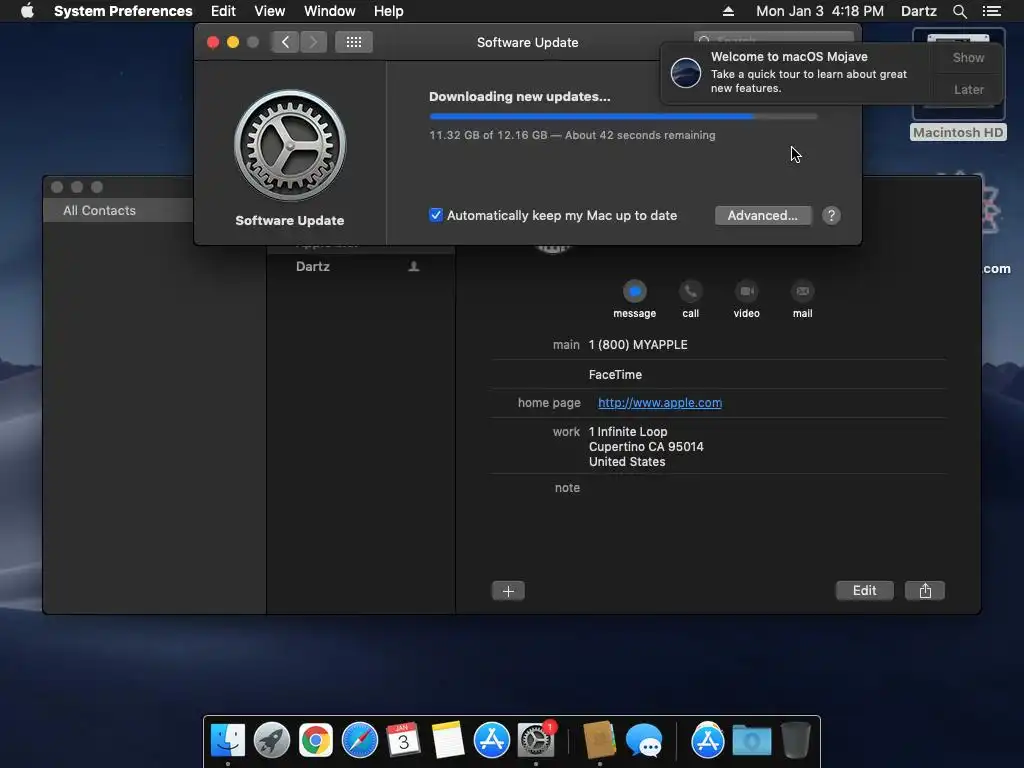1024x768 pixels.
Task: Click the eject icon in menu bar
Action: coord(729,11)
